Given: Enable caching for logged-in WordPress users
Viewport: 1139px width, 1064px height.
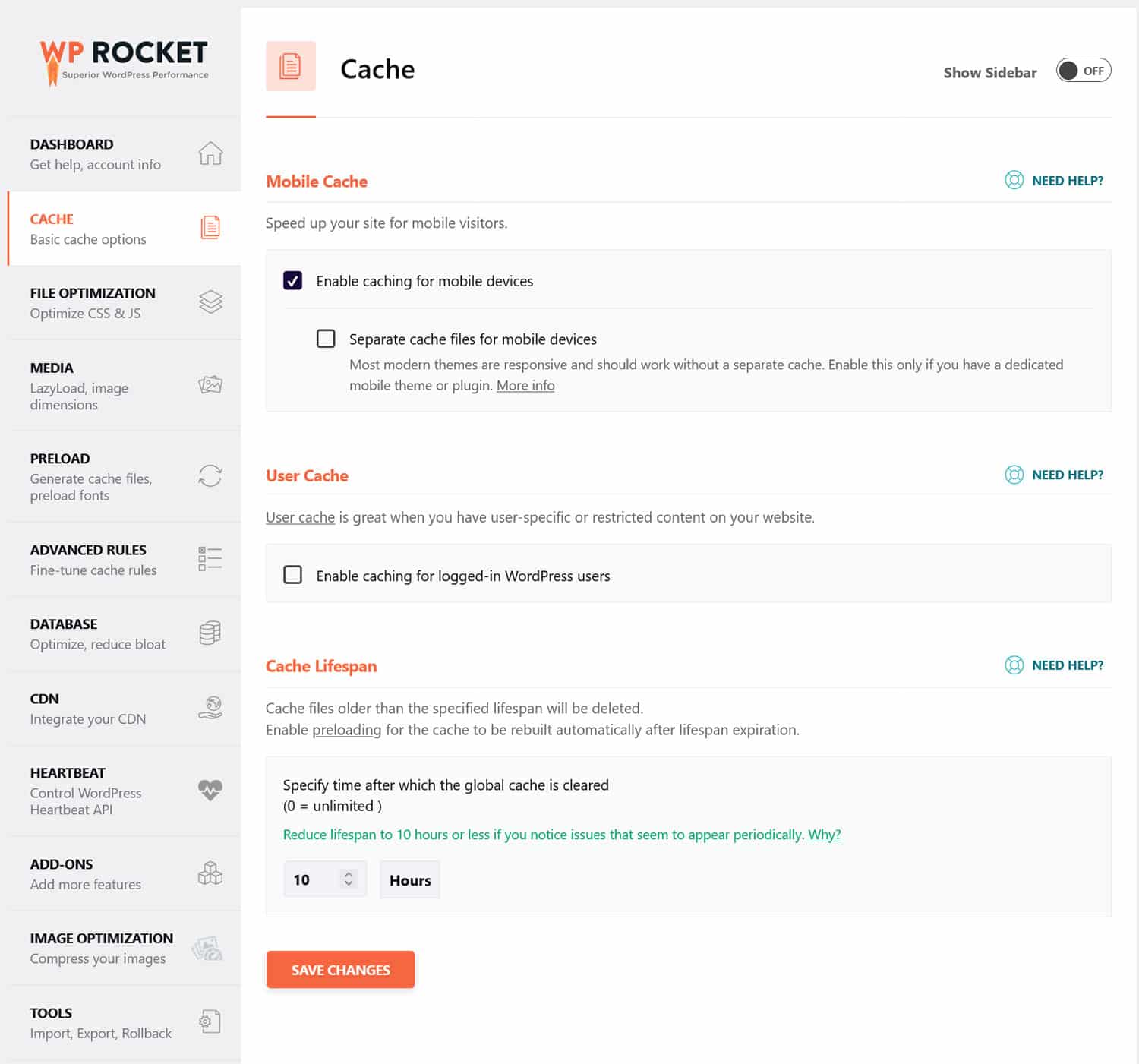Looking at the screenshot, I should [292, 575].
